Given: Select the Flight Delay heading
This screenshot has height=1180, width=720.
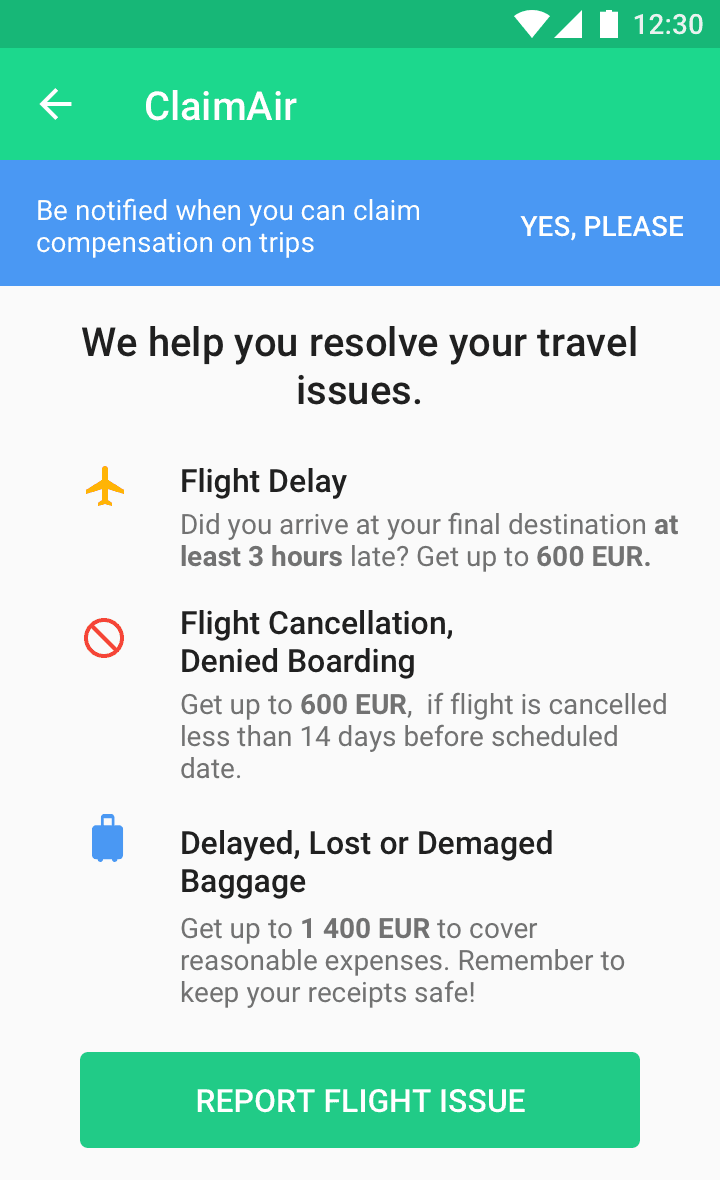Looking at the screenshot, I should [x=263, y=482].
